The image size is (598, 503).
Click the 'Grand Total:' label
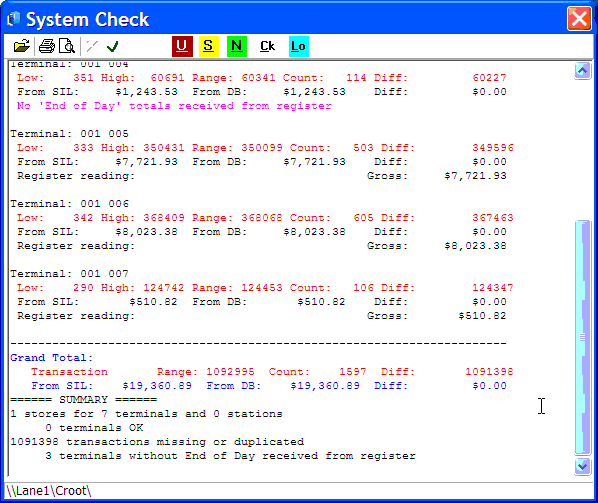pos(51,358)
